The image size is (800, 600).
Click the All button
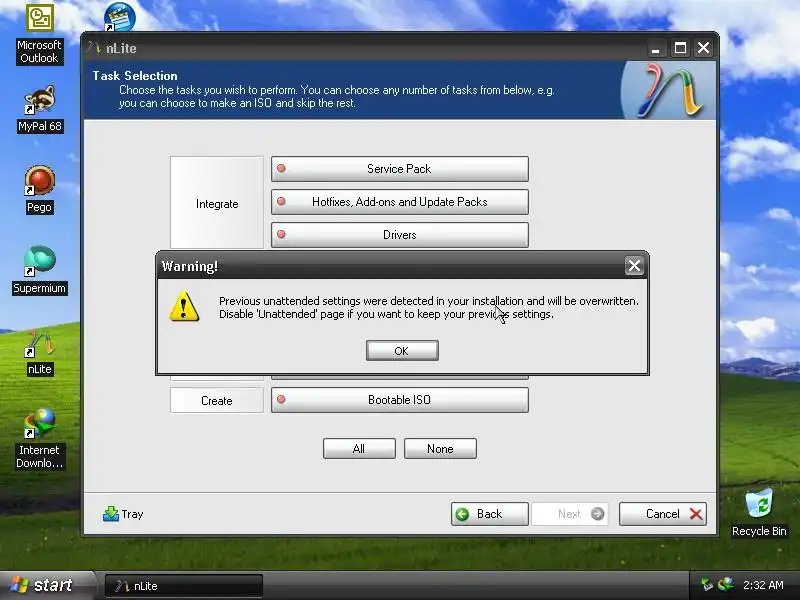coord(359,448)
